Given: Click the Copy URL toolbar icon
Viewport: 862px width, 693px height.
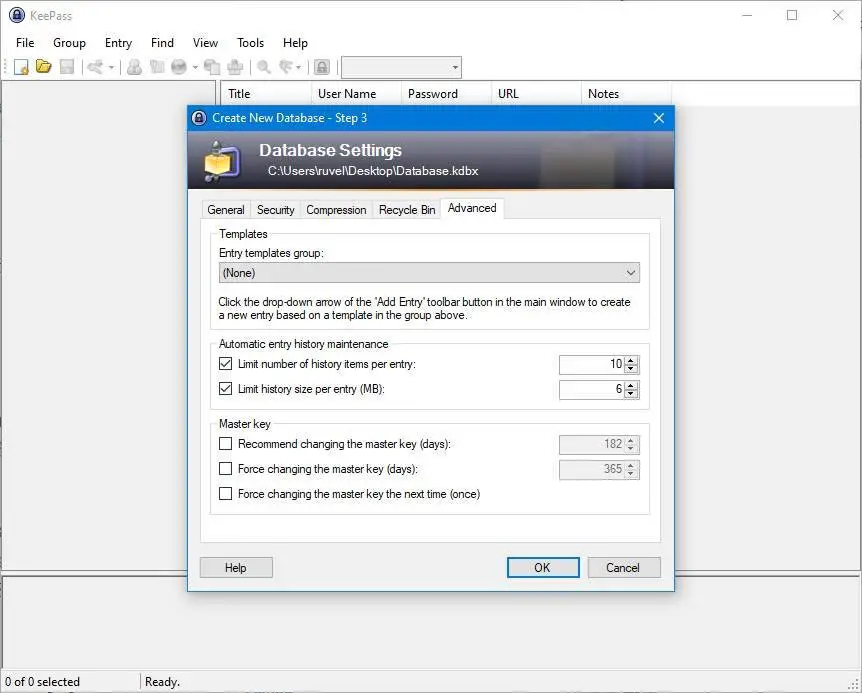Looking at the screenshot, I should tap(212, 67).
